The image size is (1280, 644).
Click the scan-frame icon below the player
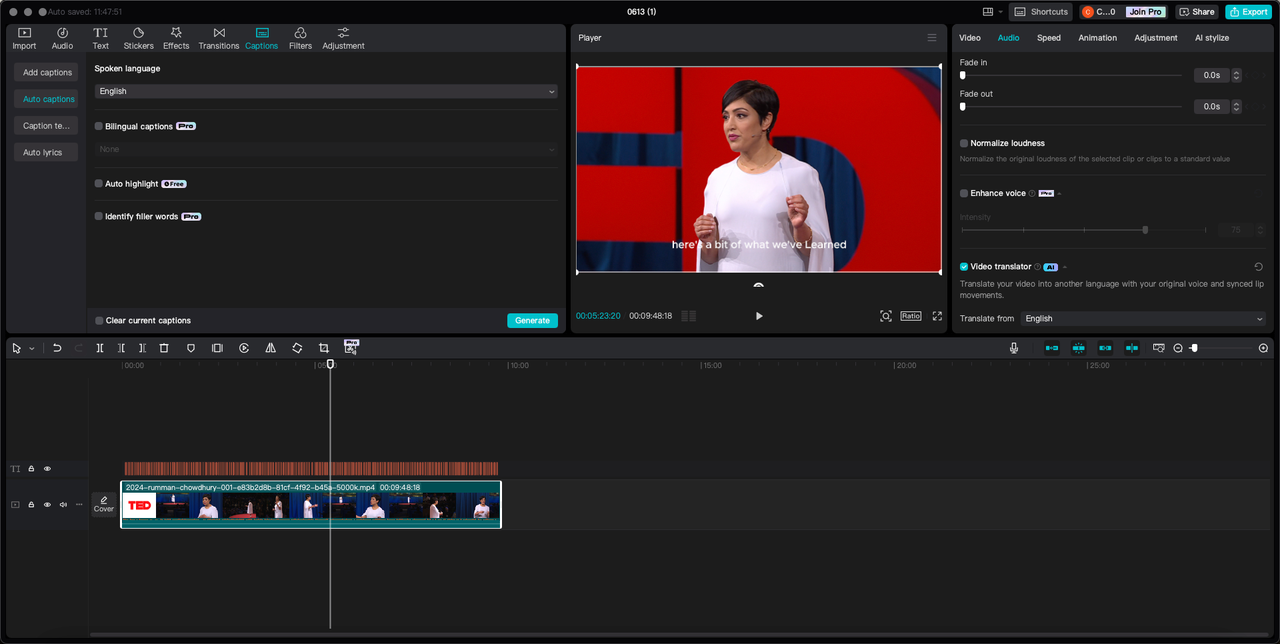click(x=886, y=316)
